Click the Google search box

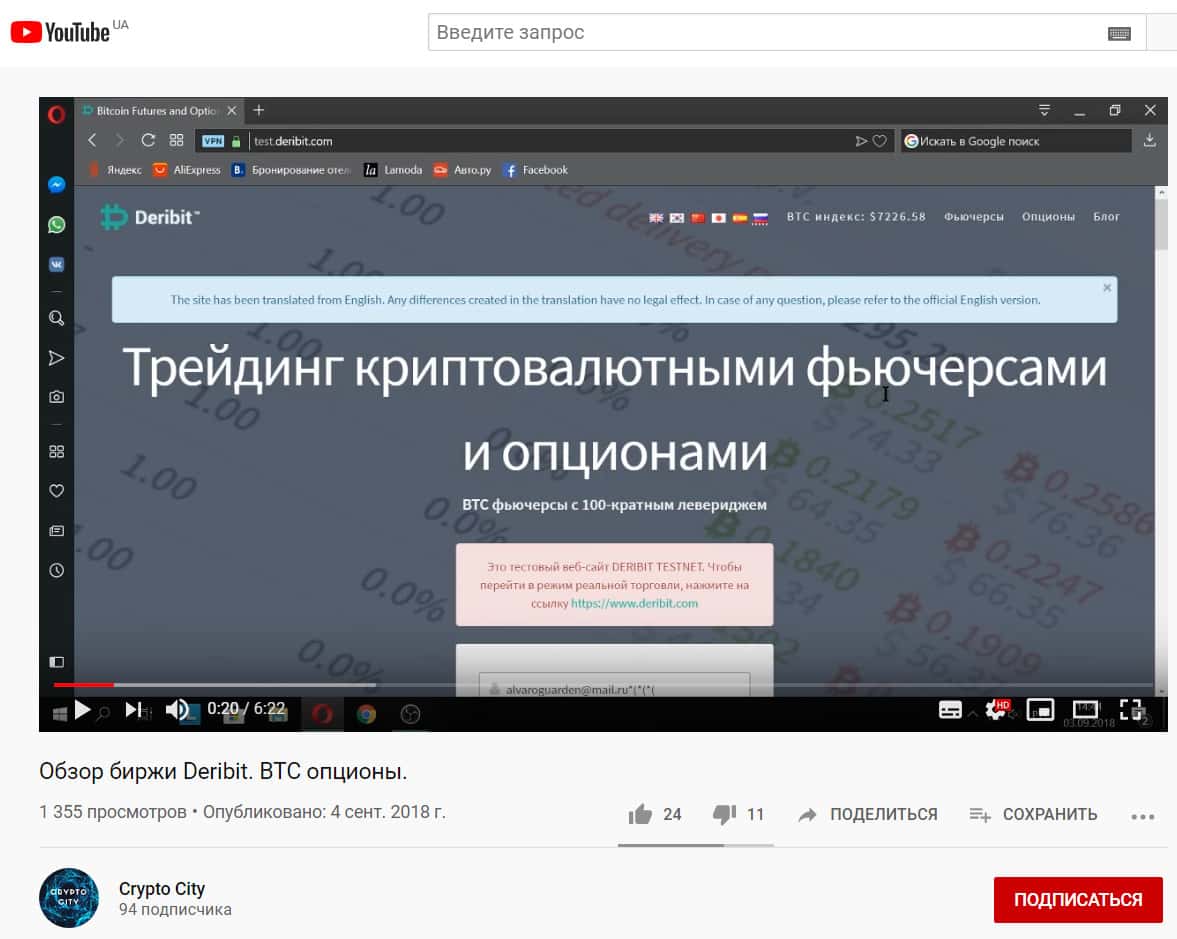click(x=1016, y=141)
